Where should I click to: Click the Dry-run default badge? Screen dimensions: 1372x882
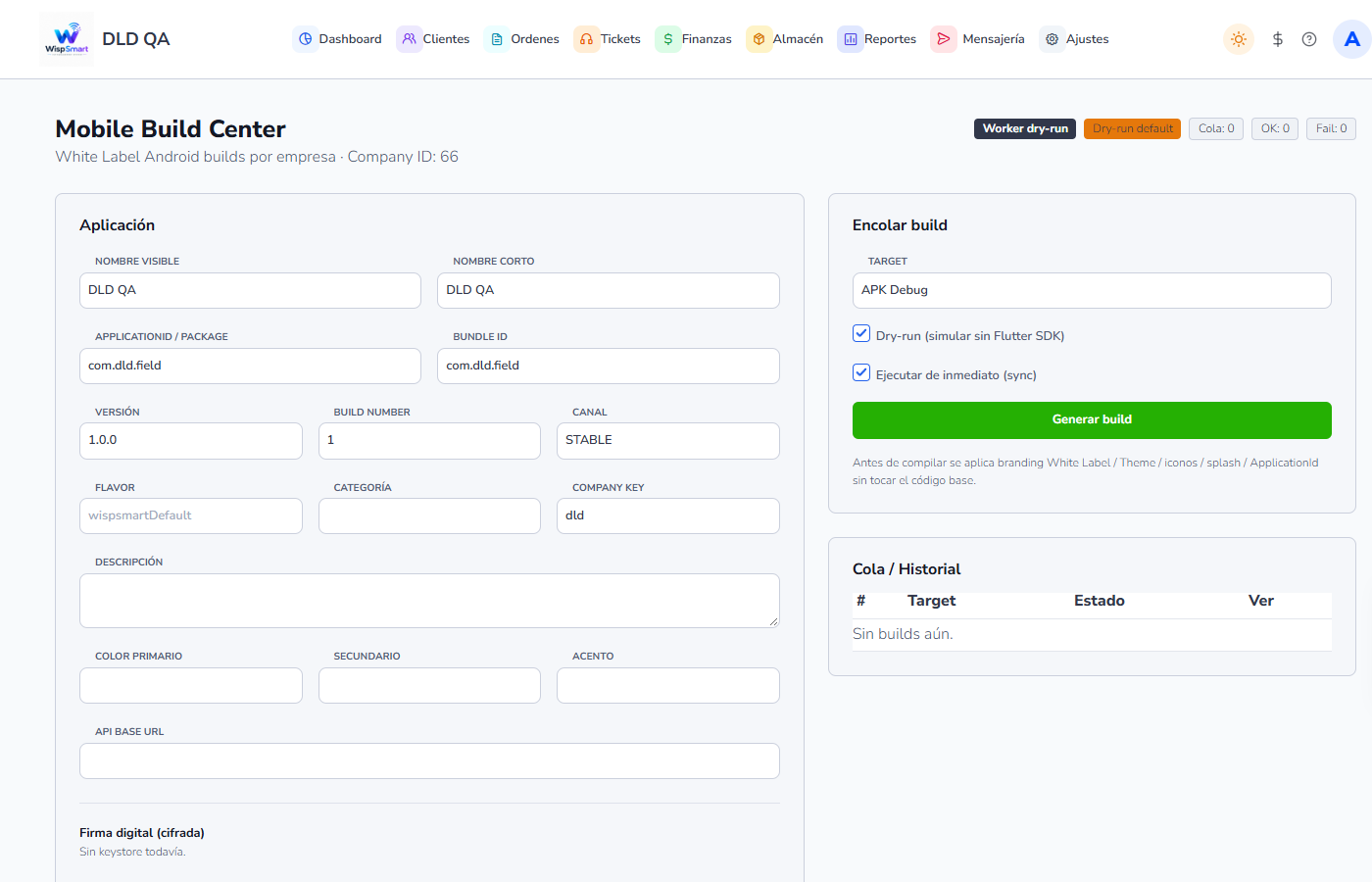click(x=1132, y=128)
